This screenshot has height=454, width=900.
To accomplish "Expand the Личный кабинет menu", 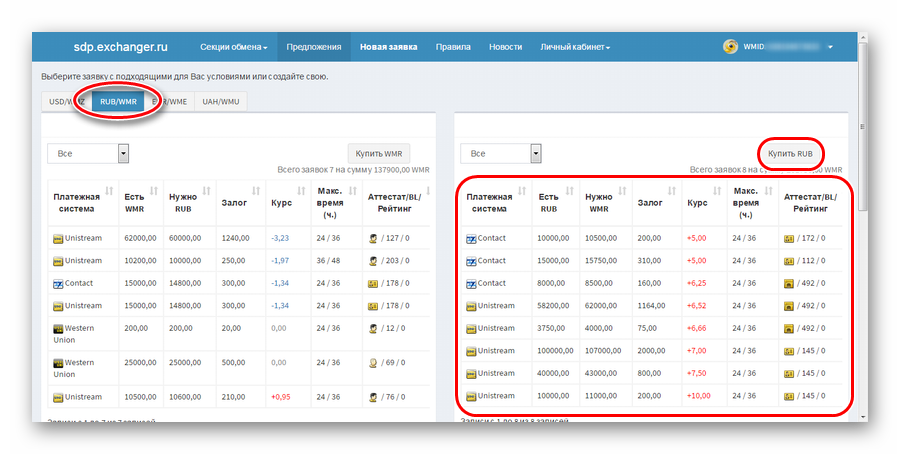I will [x=575, y=47].
